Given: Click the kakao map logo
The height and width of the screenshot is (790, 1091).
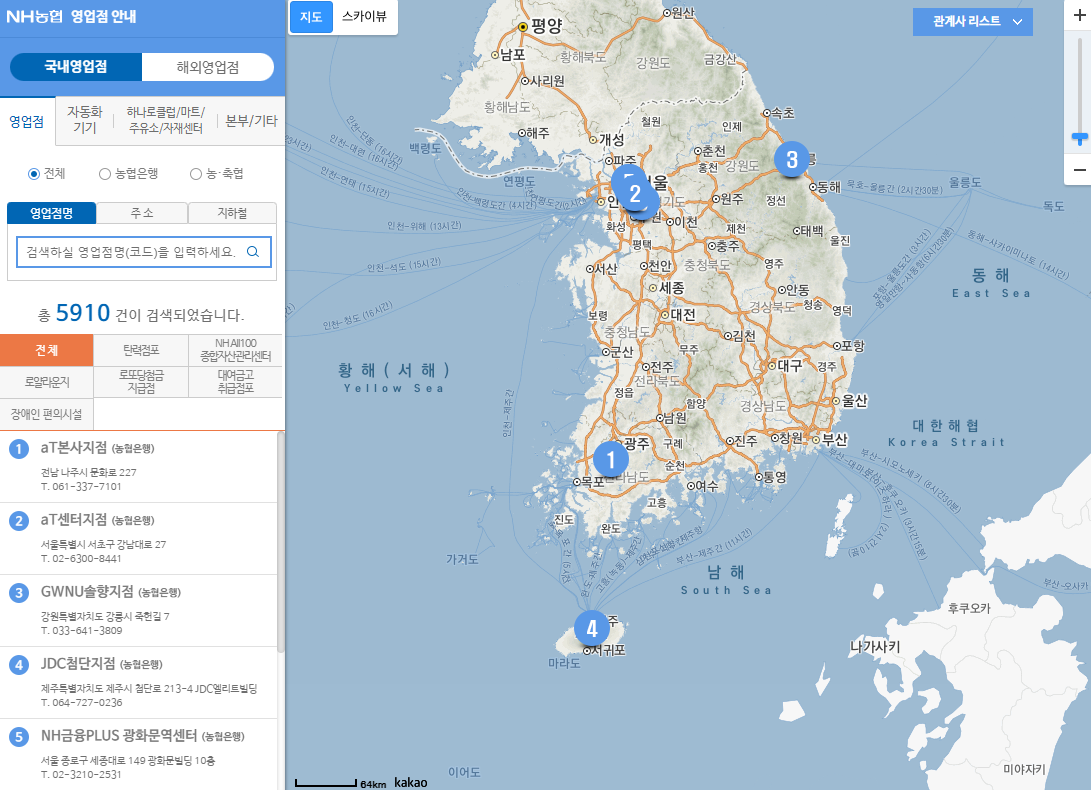Looking at the screenshot, I should 411,782.
